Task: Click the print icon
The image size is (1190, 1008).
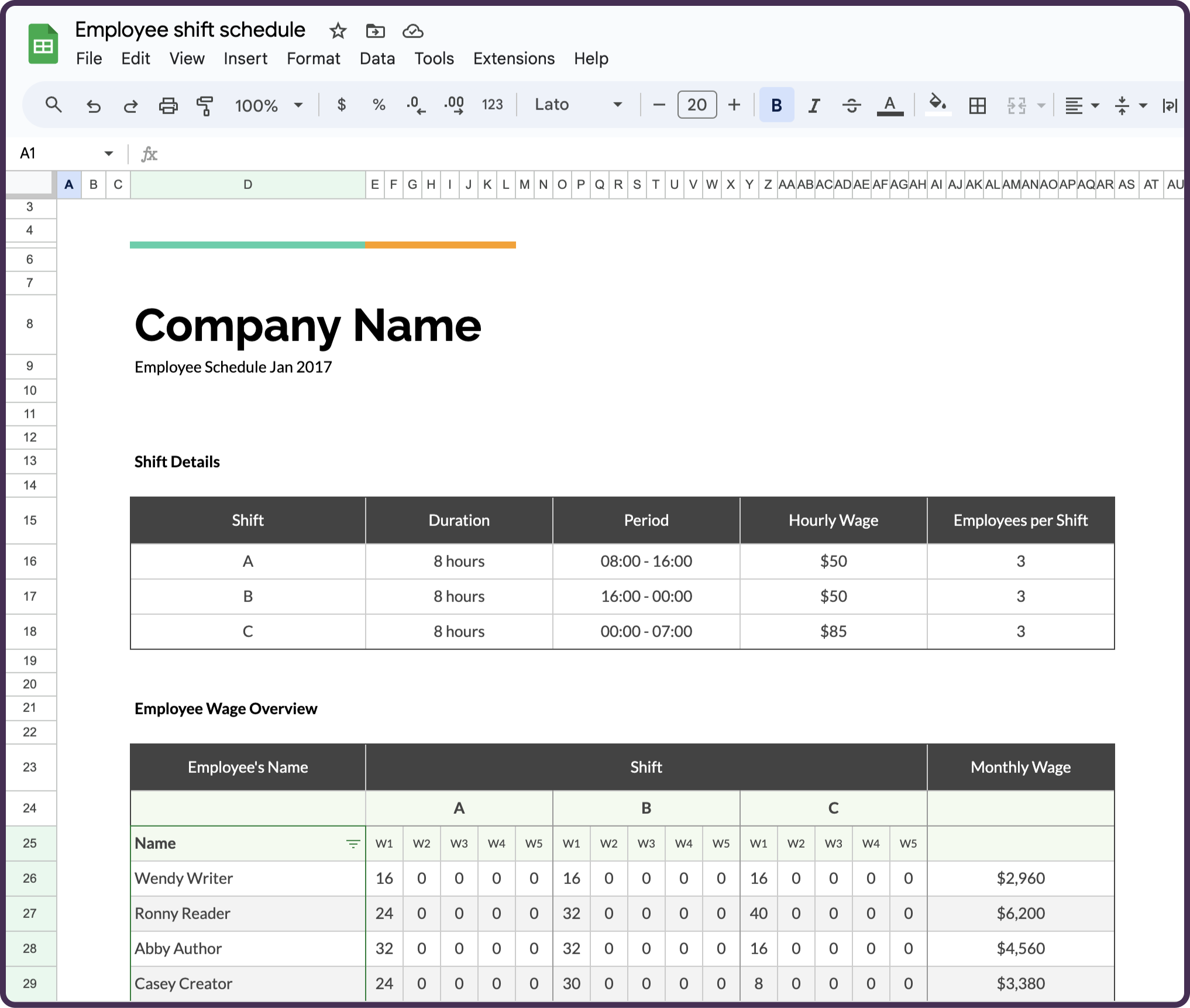Action: [x=168, y=105]
